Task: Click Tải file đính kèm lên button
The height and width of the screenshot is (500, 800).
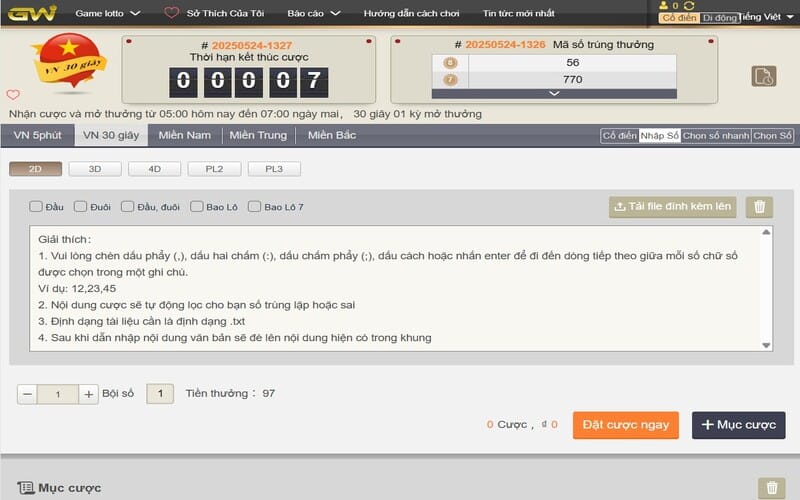Action: 672,207
